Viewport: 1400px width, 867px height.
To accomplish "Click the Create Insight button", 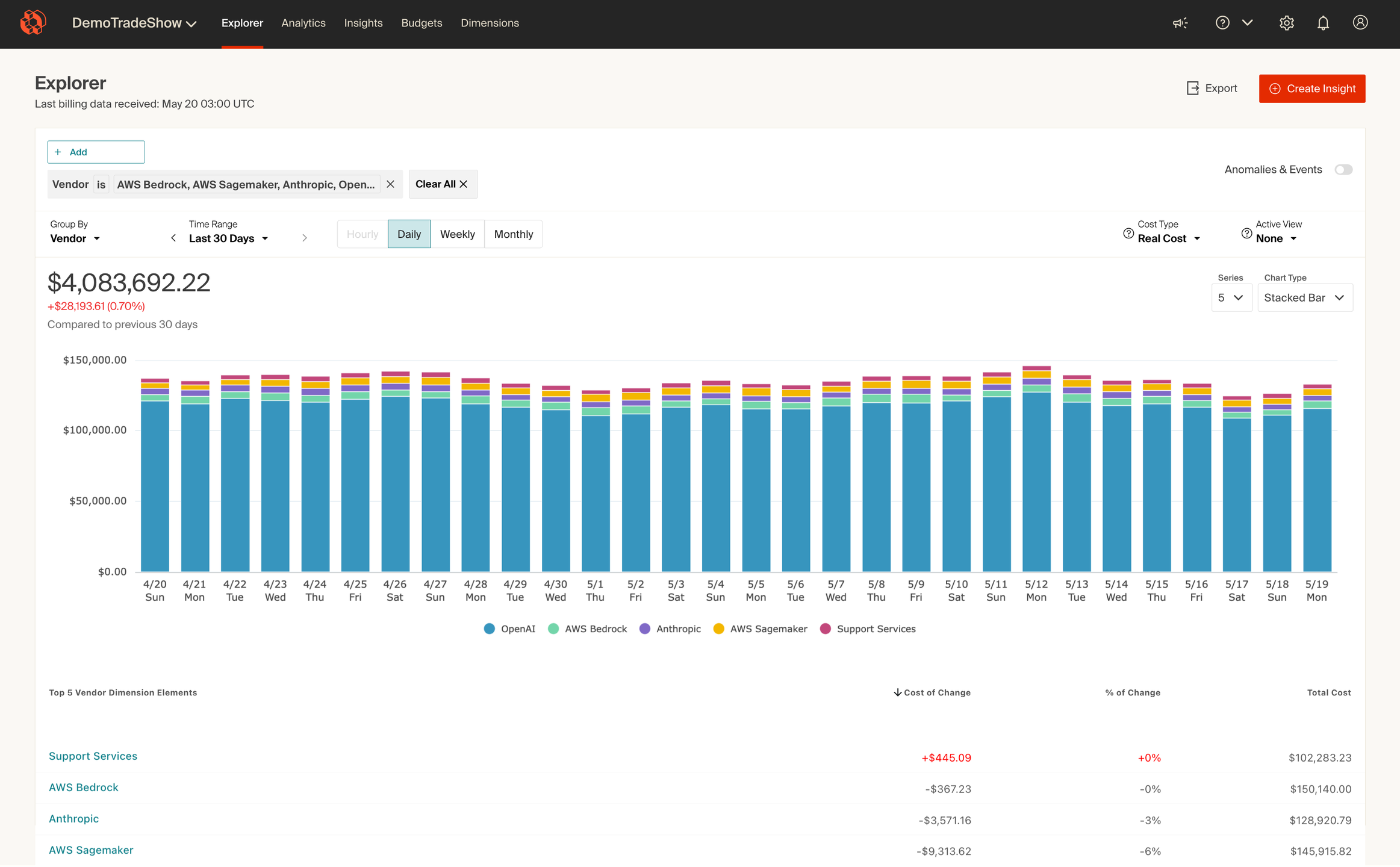I will pyautogui.click(x=1311, y=89).
